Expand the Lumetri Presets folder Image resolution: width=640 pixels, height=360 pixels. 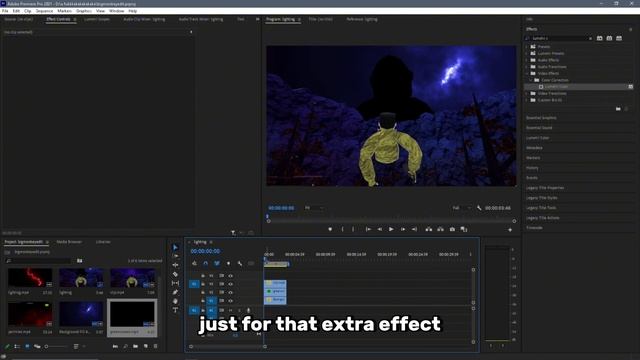click(527, 53)
